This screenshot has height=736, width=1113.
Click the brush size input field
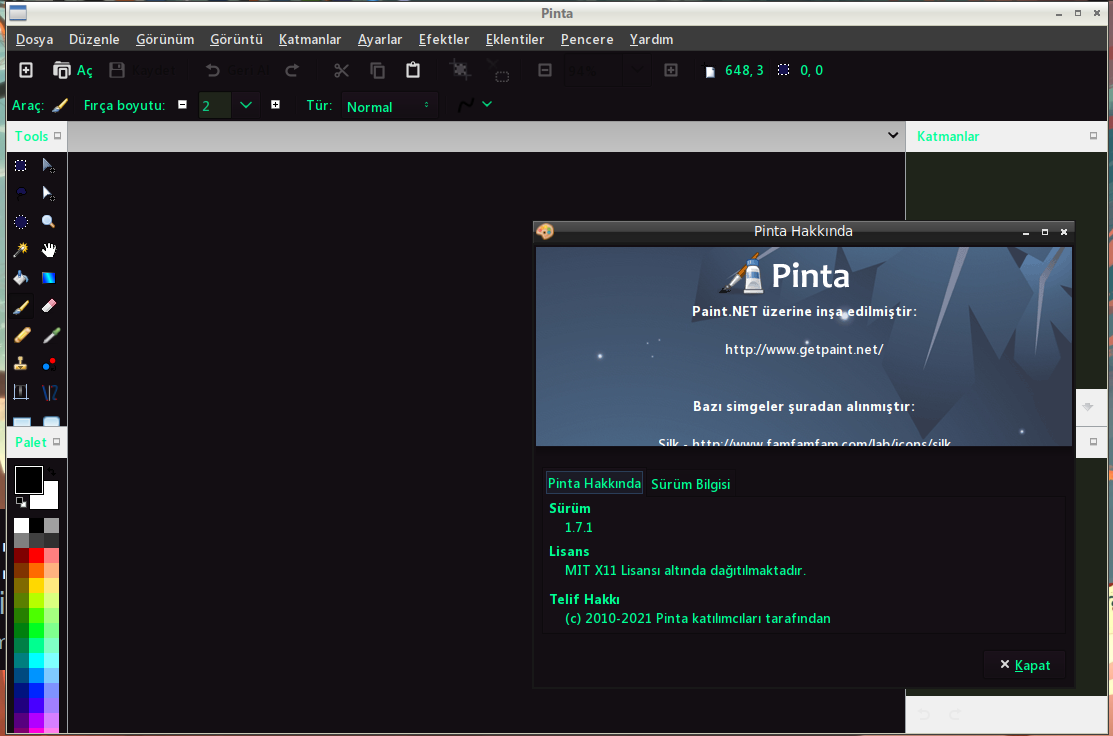[x=215, y=106]
